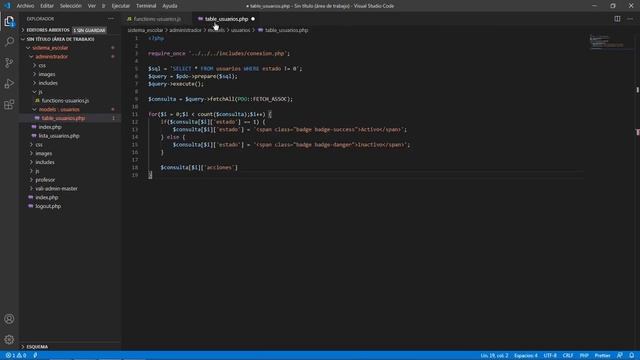Screen dimensions: 640x360
Task: Open the Search view in activity bar
Action: click(9, 42)
